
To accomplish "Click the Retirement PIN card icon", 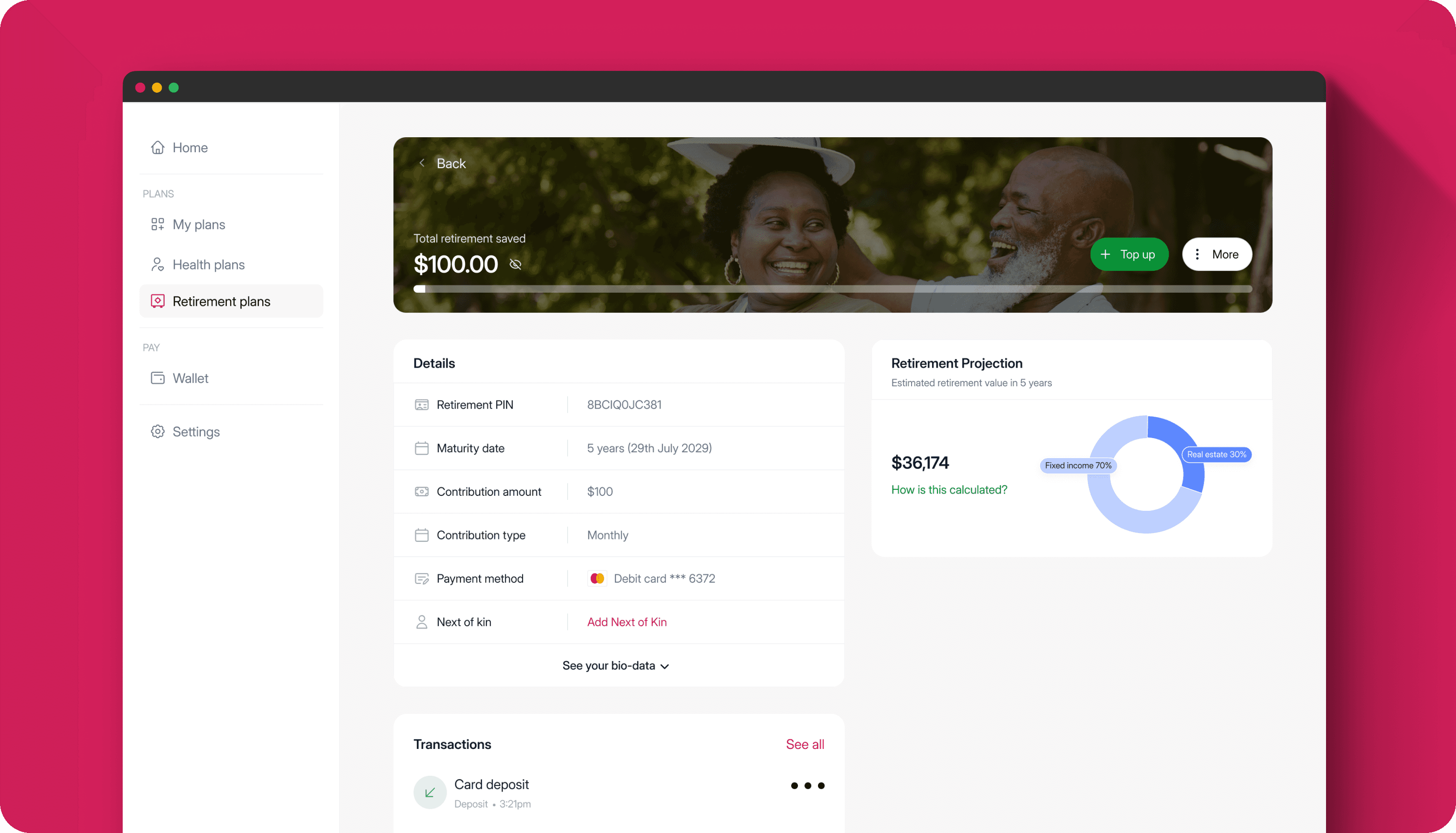I will click(422, 404).
